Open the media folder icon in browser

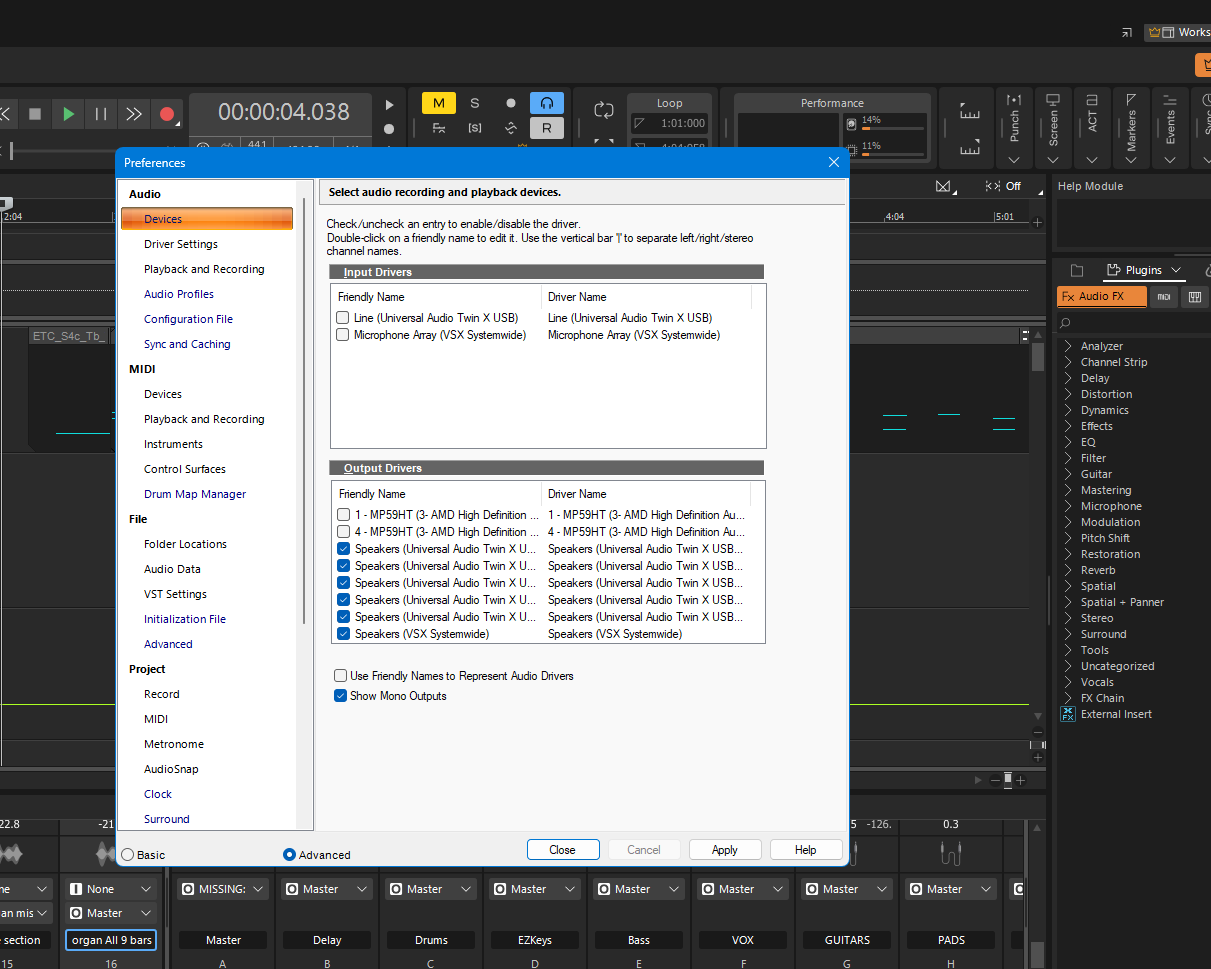coord(1077,270)
